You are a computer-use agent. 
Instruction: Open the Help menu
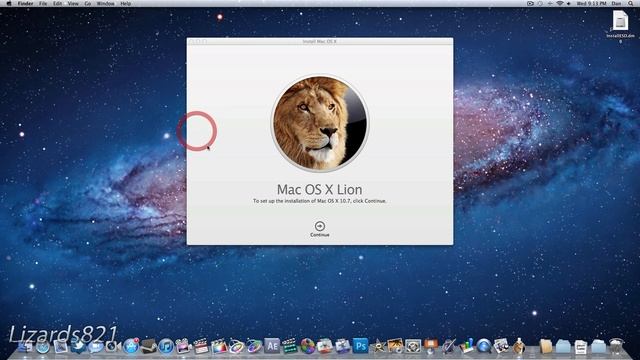tap(126, 3)
